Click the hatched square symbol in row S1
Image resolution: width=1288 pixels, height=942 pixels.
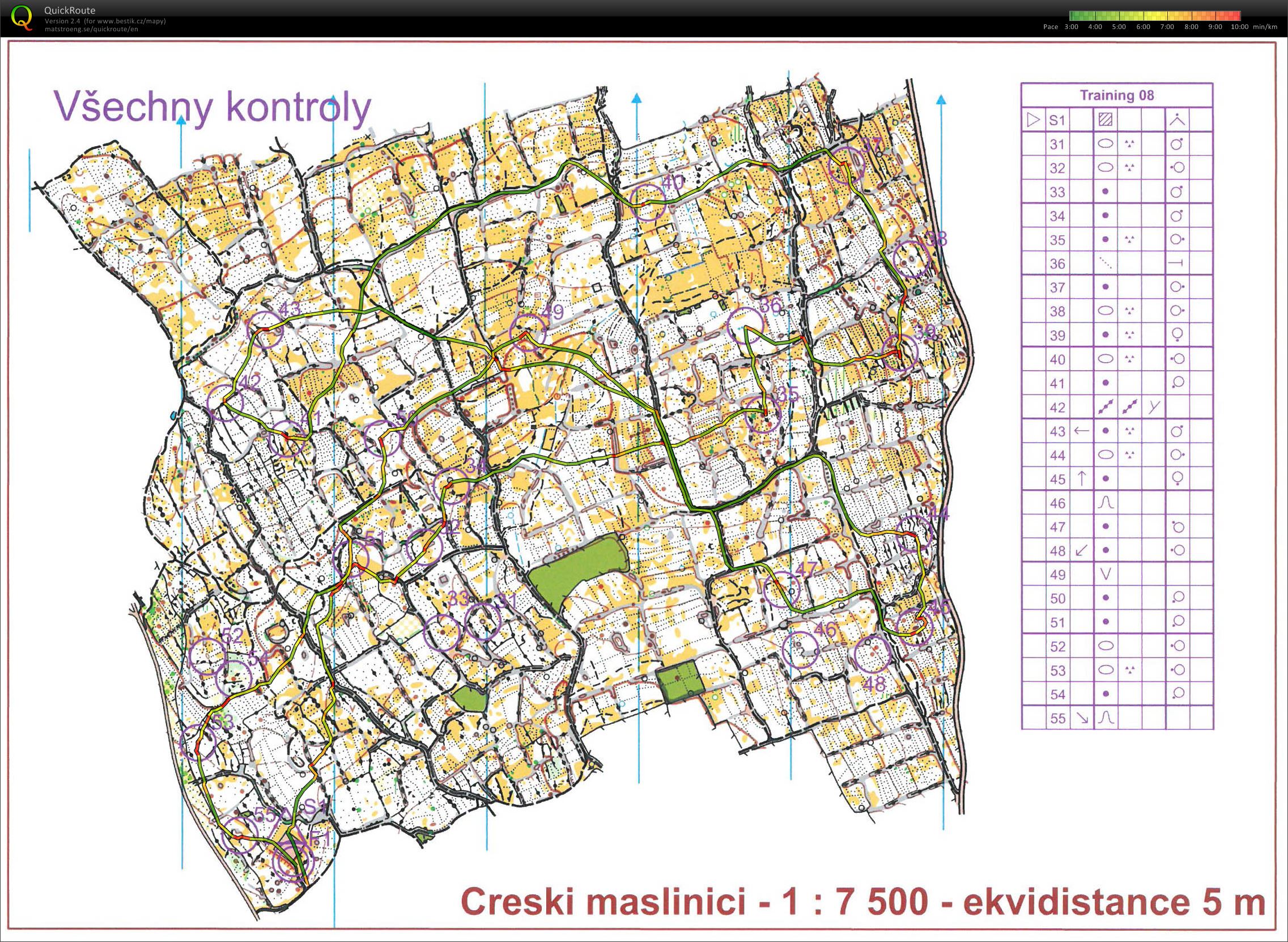click(1106, 120)
